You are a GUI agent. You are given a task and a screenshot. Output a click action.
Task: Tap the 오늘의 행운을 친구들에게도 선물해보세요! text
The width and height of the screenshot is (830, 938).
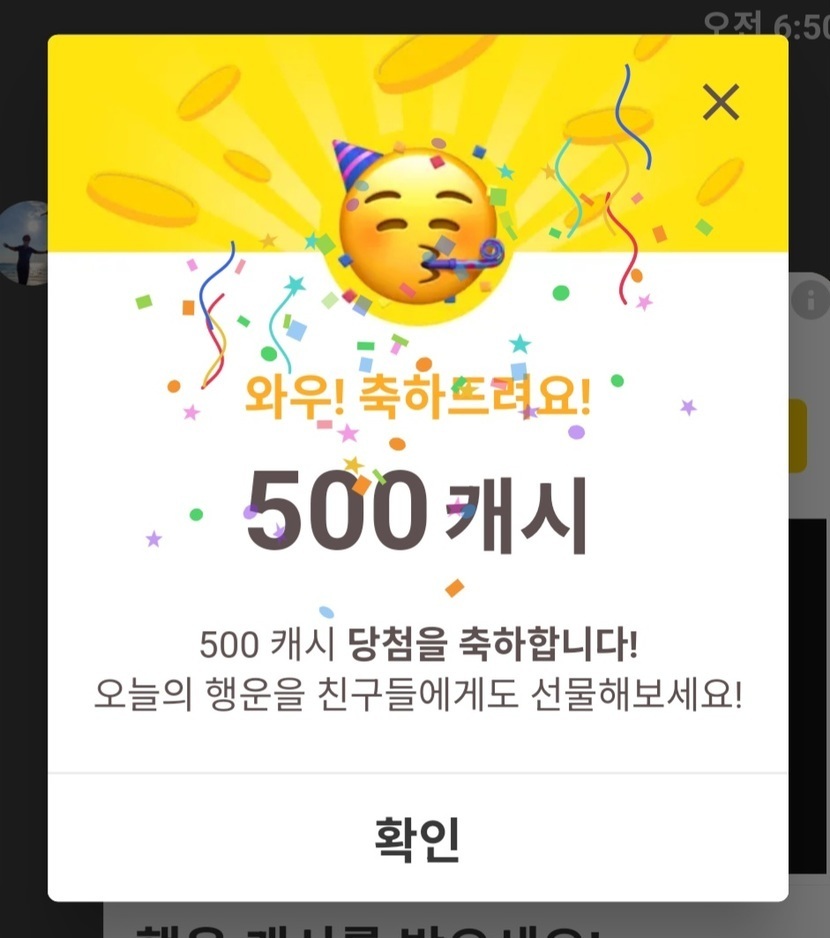(x=418, y=695)
